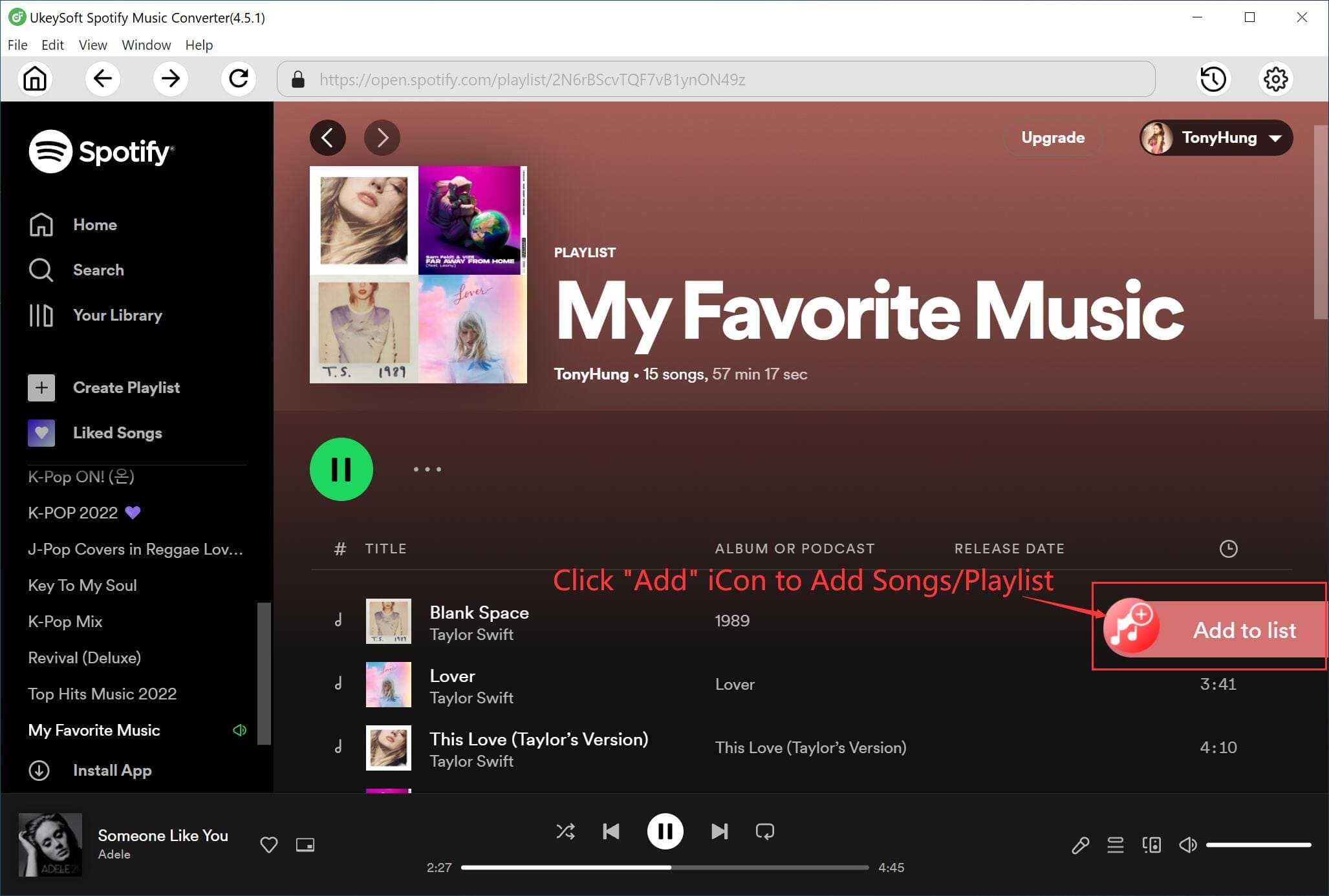Open the File menu in menubar
This screenshot has height=896, width=1329.
pos(16,45)
